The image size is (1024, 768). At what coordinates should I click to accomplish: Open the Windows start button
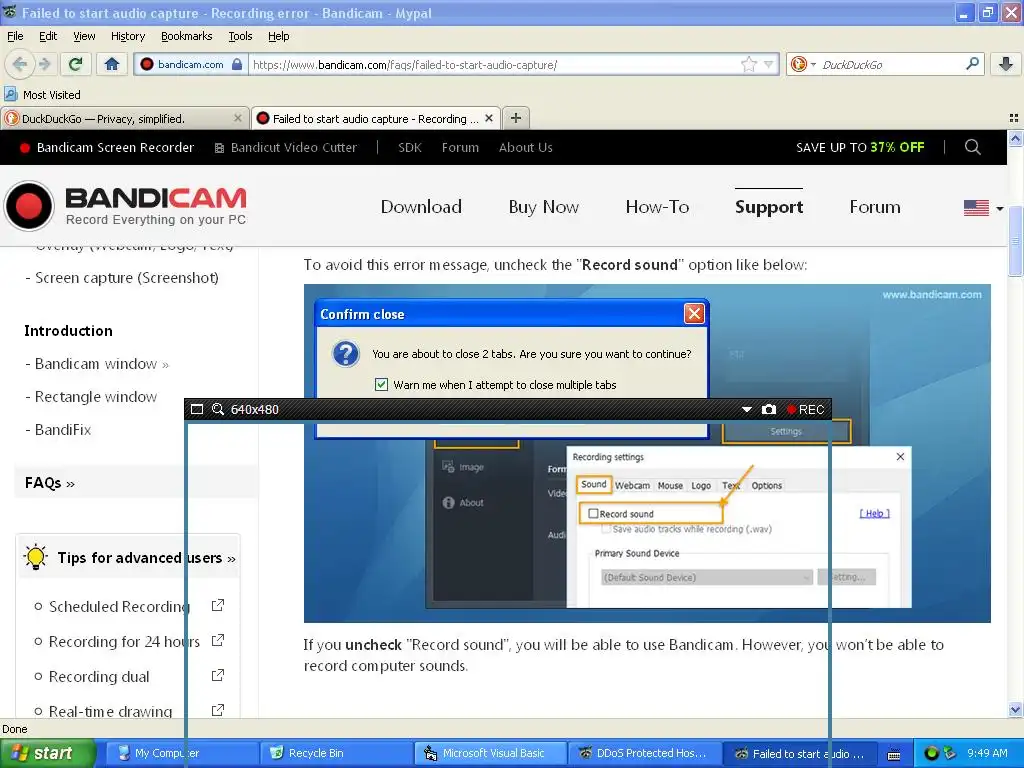point(48,753)
